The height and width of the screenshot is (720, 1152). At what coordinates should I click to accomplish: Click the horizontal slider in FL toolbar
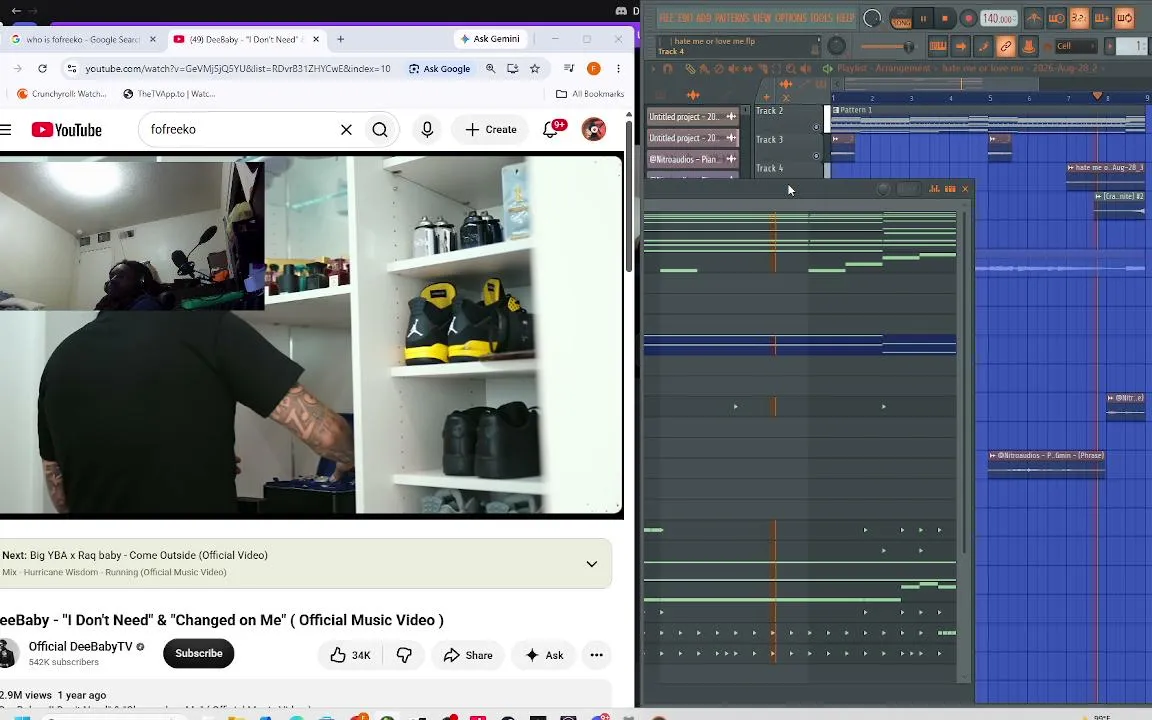tap(890, 46)
